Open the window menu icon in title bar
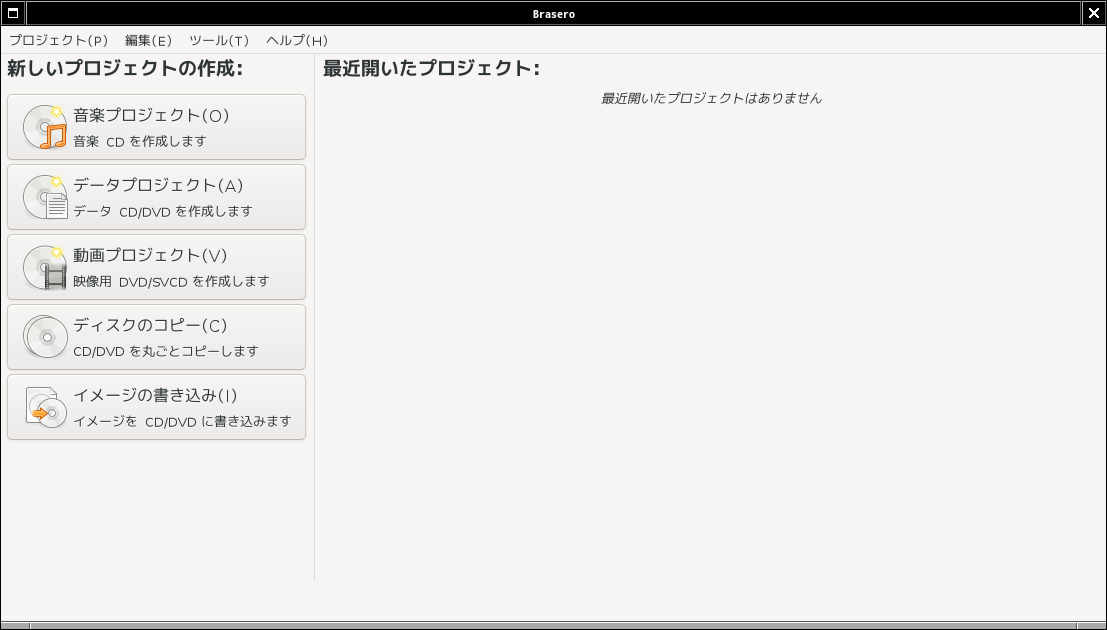1107x630 pixels. [x=13, y=13]
